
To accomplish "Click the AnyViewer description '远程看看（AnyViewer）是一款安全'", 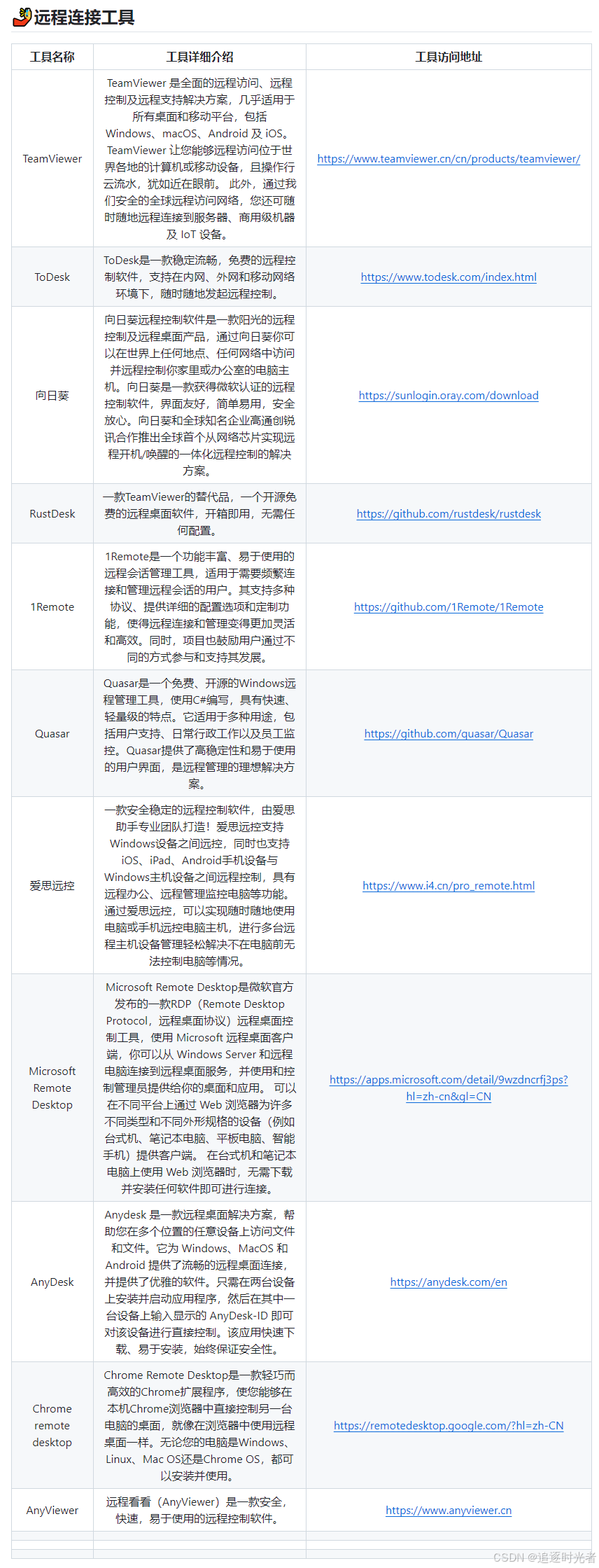I will pos(199,1511).
